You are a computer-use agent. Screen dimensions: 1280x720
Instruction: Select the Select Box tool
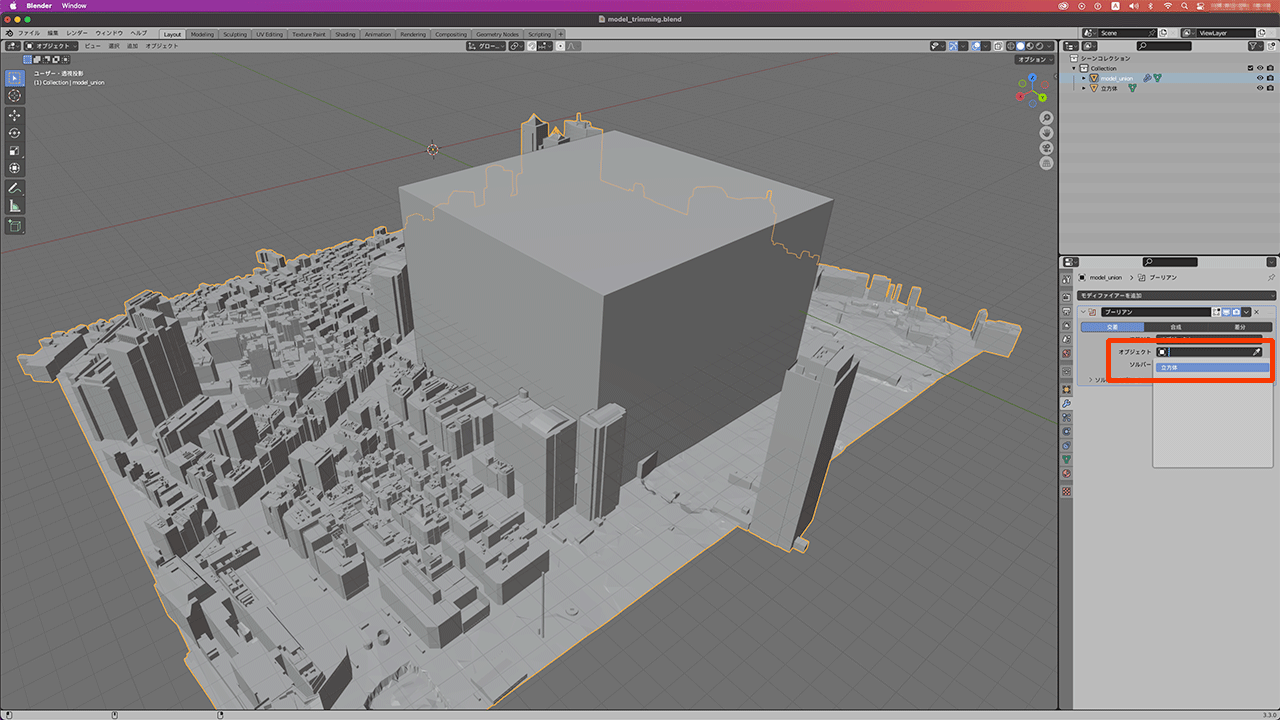coord(15,78)
